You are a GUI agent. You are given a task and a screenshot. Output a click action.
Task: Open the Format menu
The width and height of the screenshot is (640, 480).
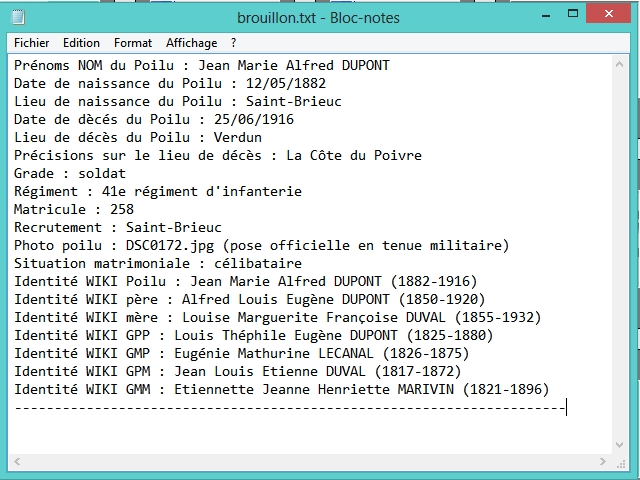coord(133,43)
